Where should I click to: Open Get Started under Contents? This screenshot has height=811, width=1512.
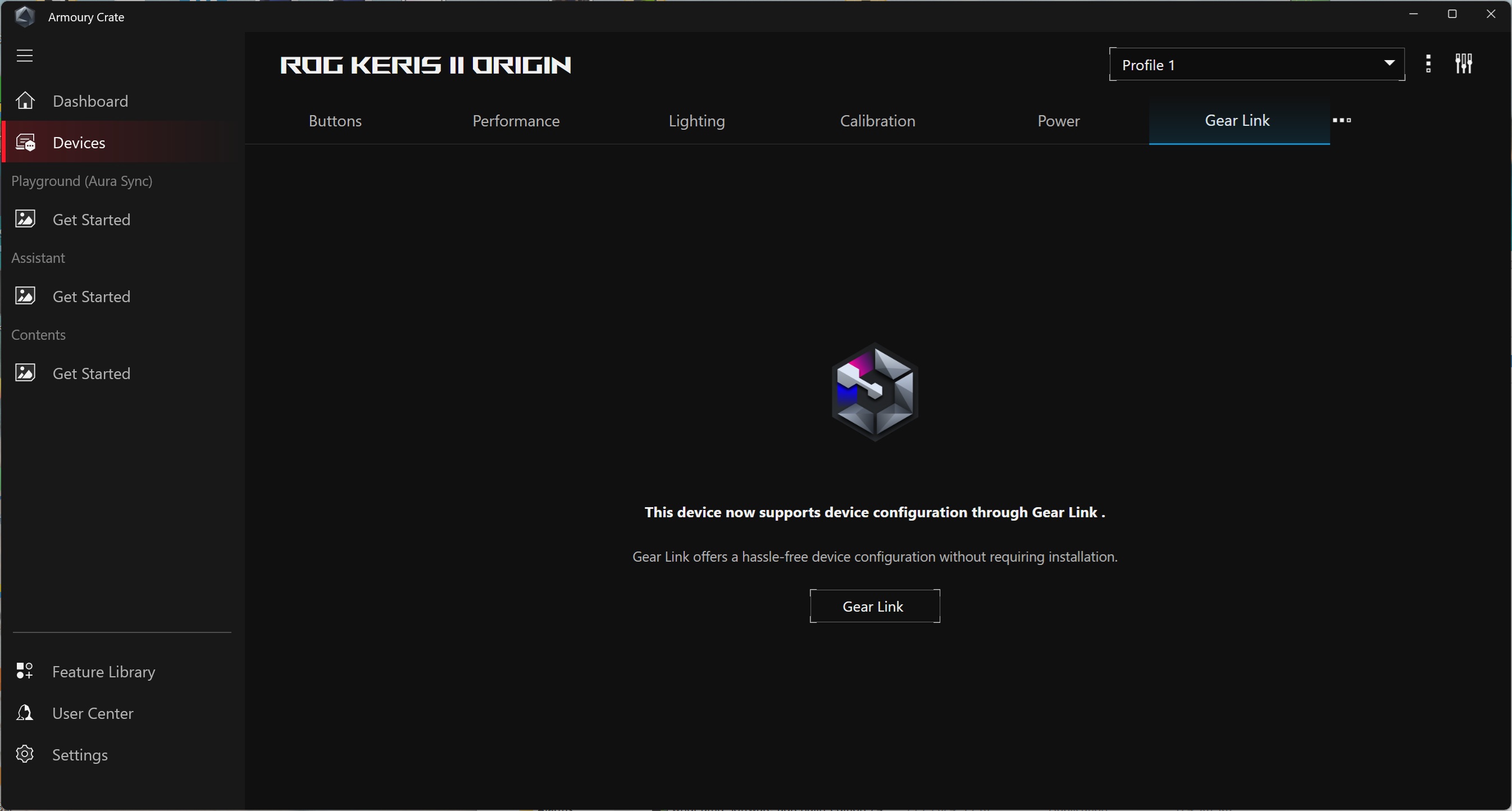(x=122, y=373)
